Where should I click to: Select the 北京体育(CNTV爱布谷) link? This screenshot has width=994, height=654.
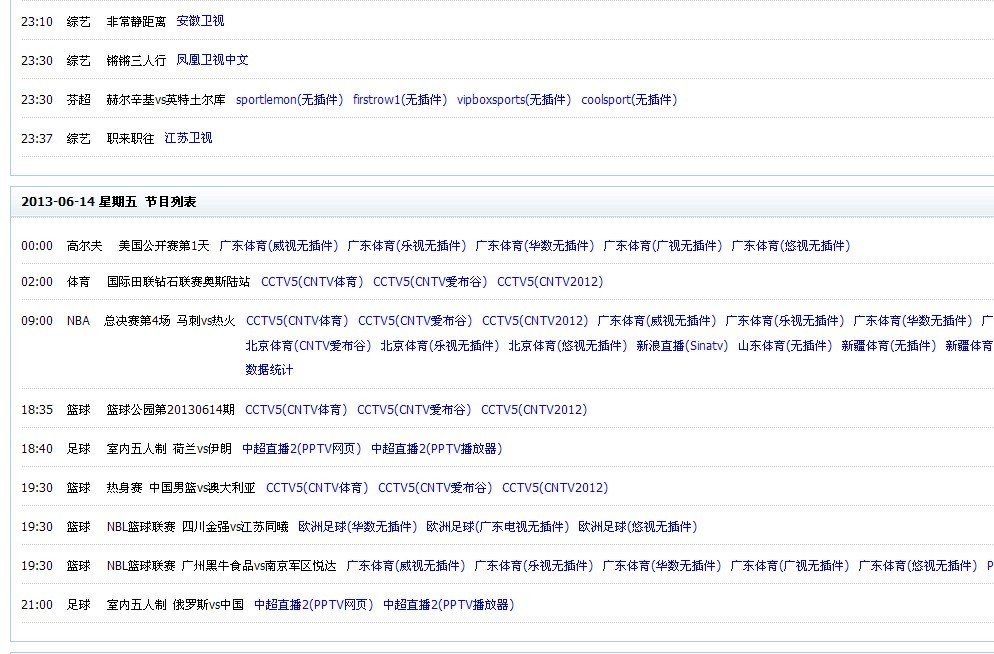[308, 345]
